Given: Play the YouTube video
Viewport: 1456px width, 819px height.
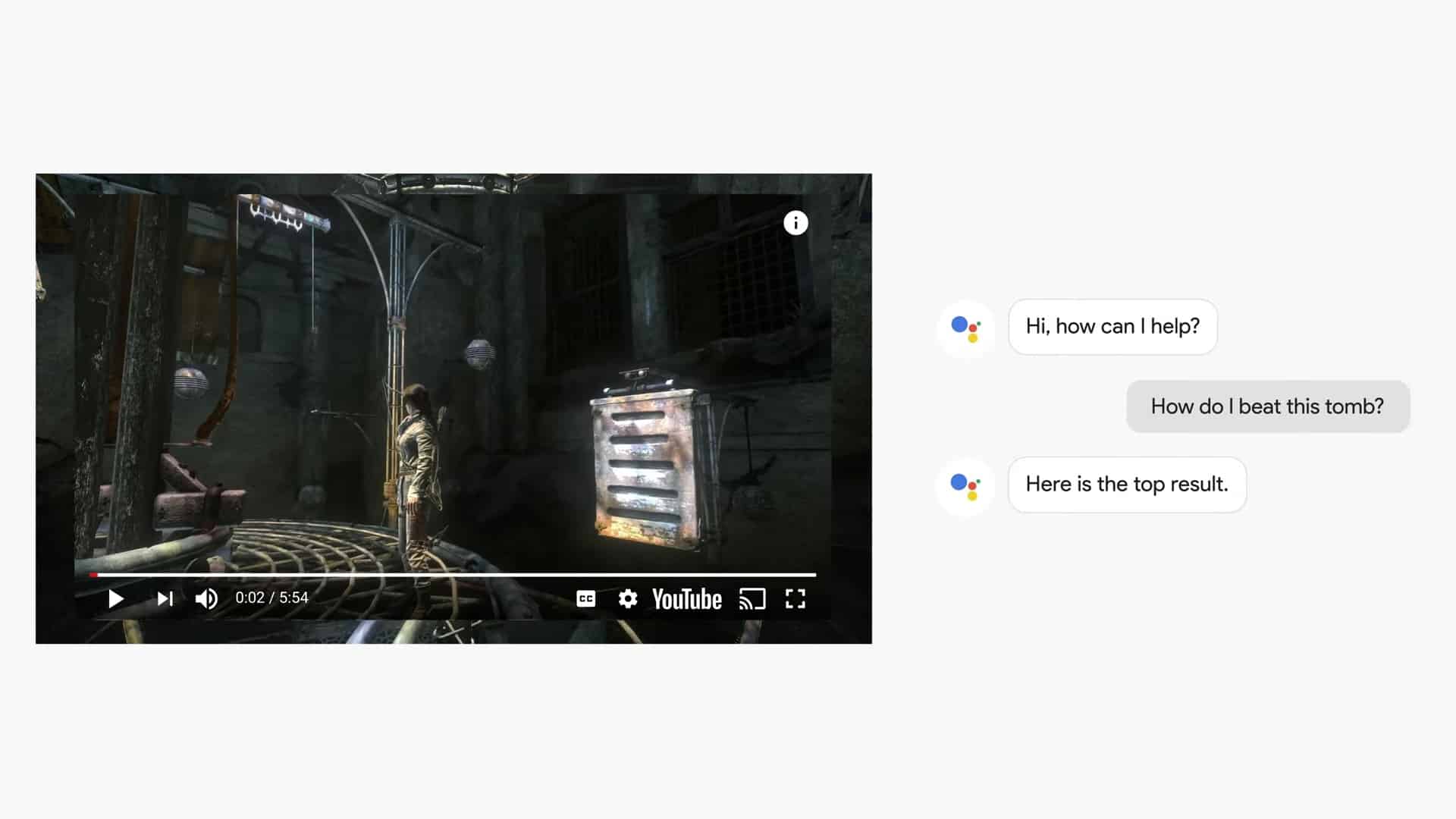Looking at the screenshot, I should click(x=115, y=599).
